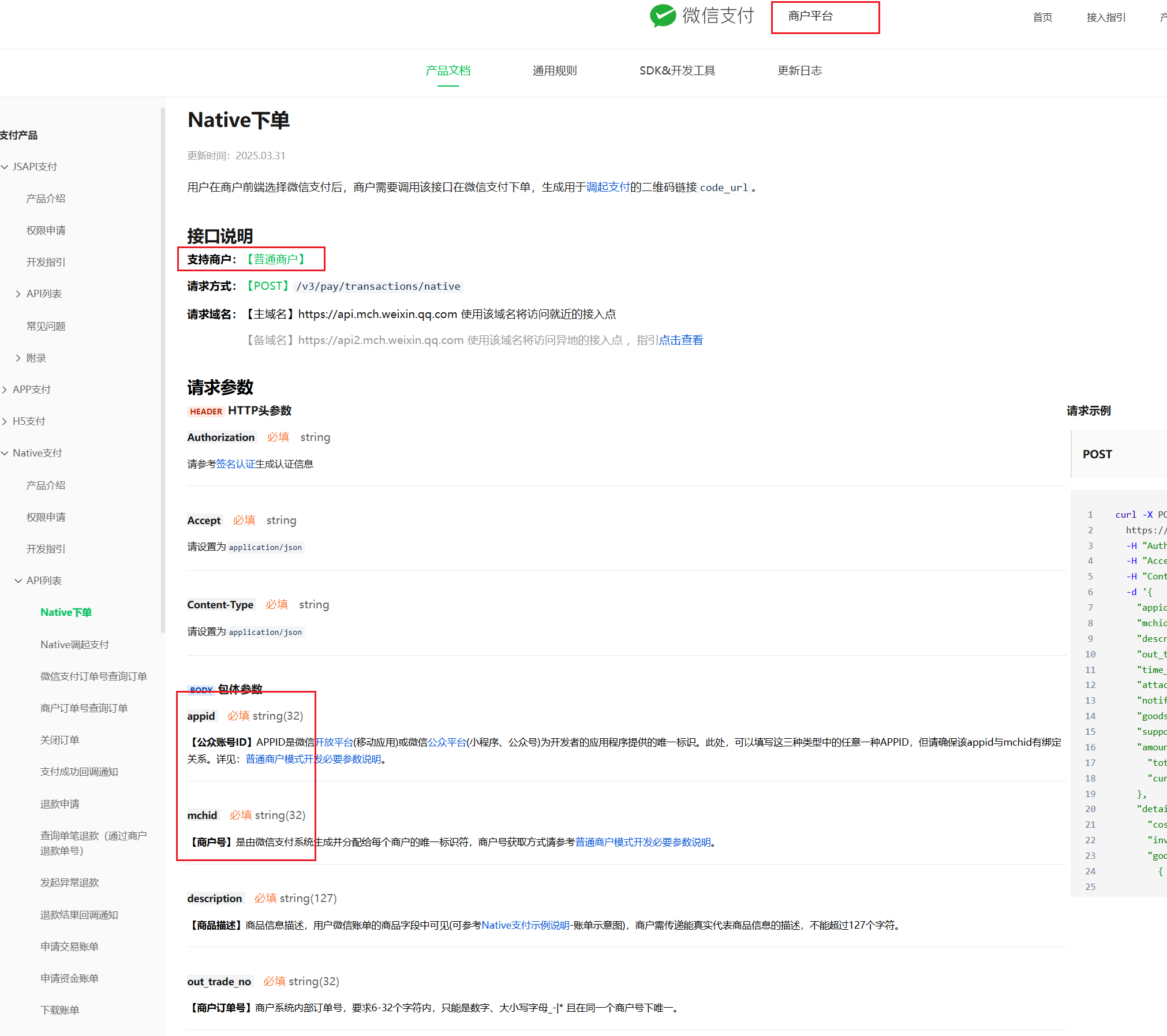The image size is (1167, 1036).
Task: Open 查询单笔退款 in the sidebar
Action: tap(93, 843)
